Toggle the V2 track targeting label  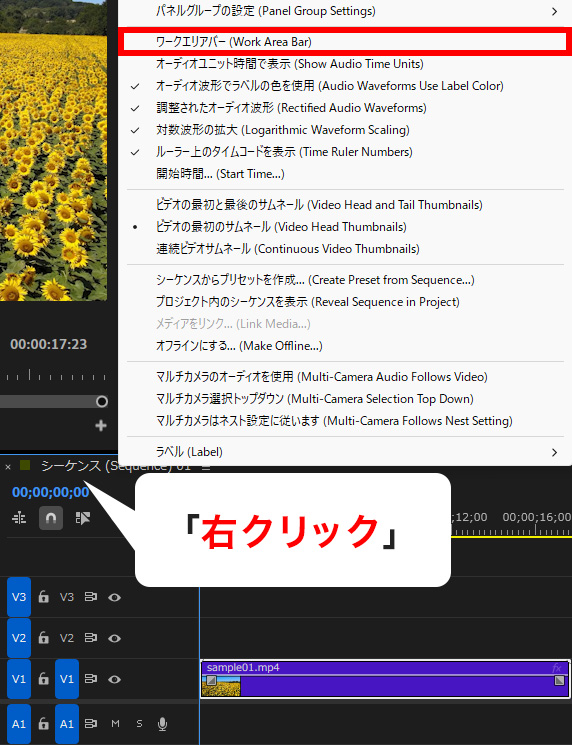[67, 638]
